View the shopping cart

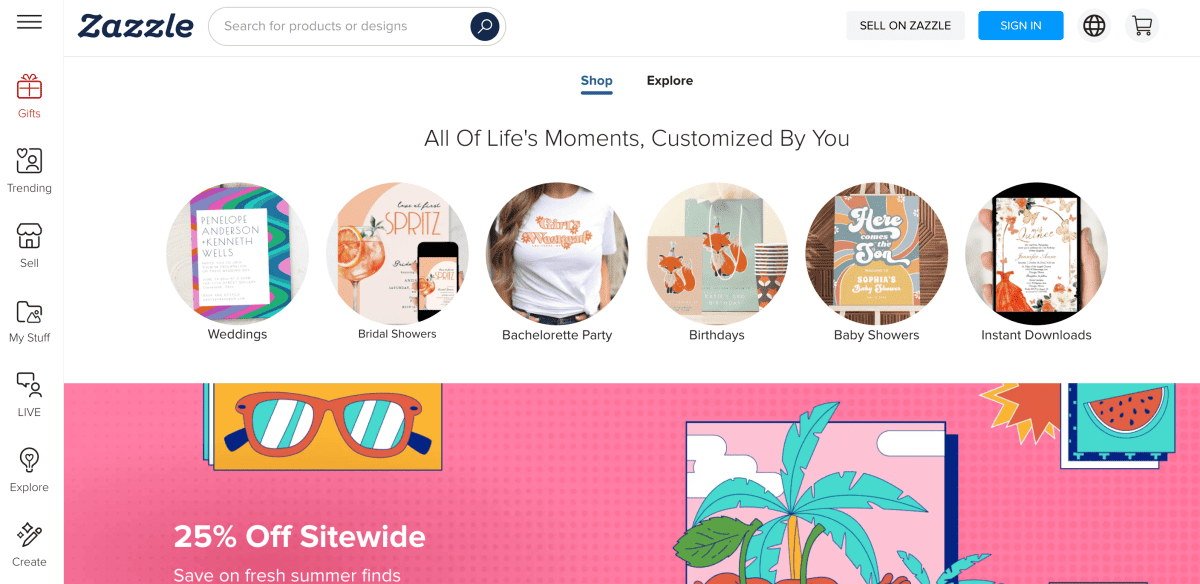click(x=1141, y=26)
